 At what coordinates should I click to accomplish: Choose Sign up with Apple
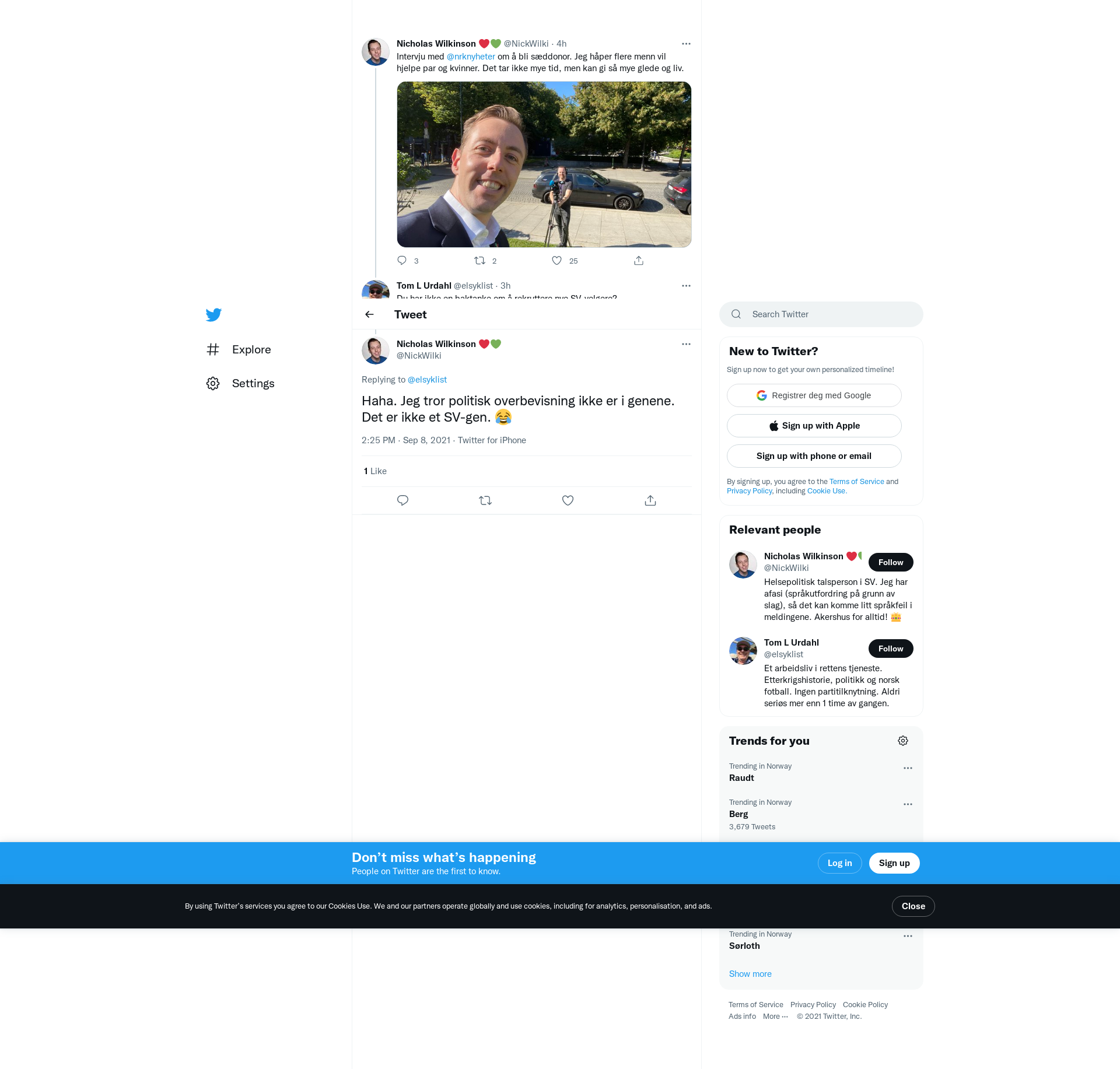point(814,426)
